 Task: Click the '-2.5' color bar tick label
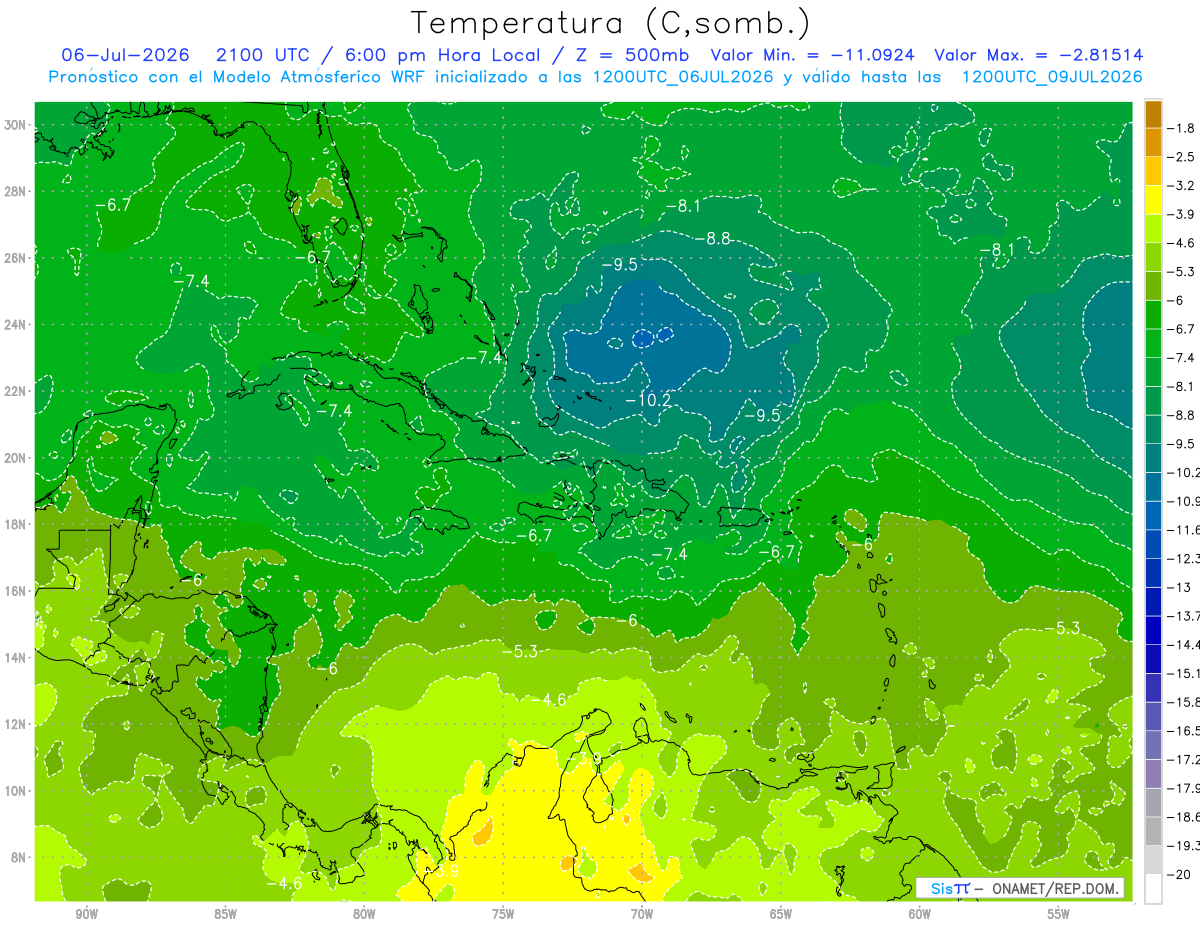[1182, 157]
